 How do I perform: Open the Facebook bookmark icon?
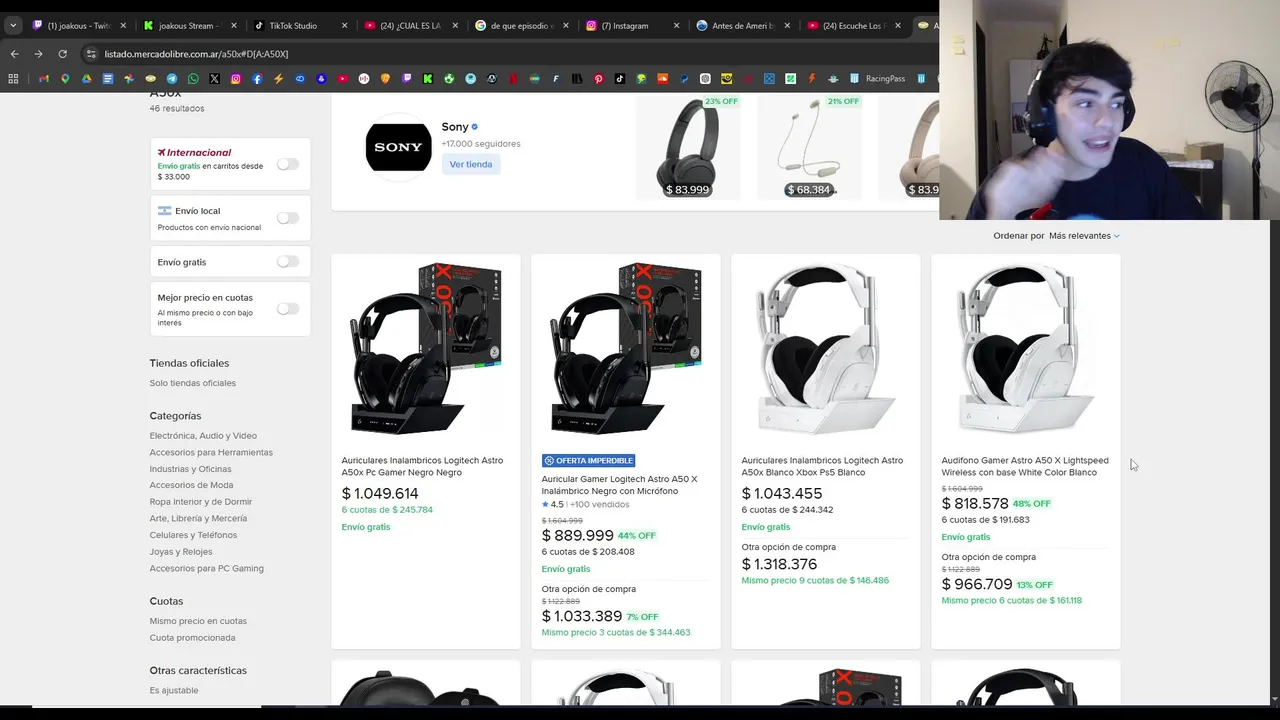point(257,78)
